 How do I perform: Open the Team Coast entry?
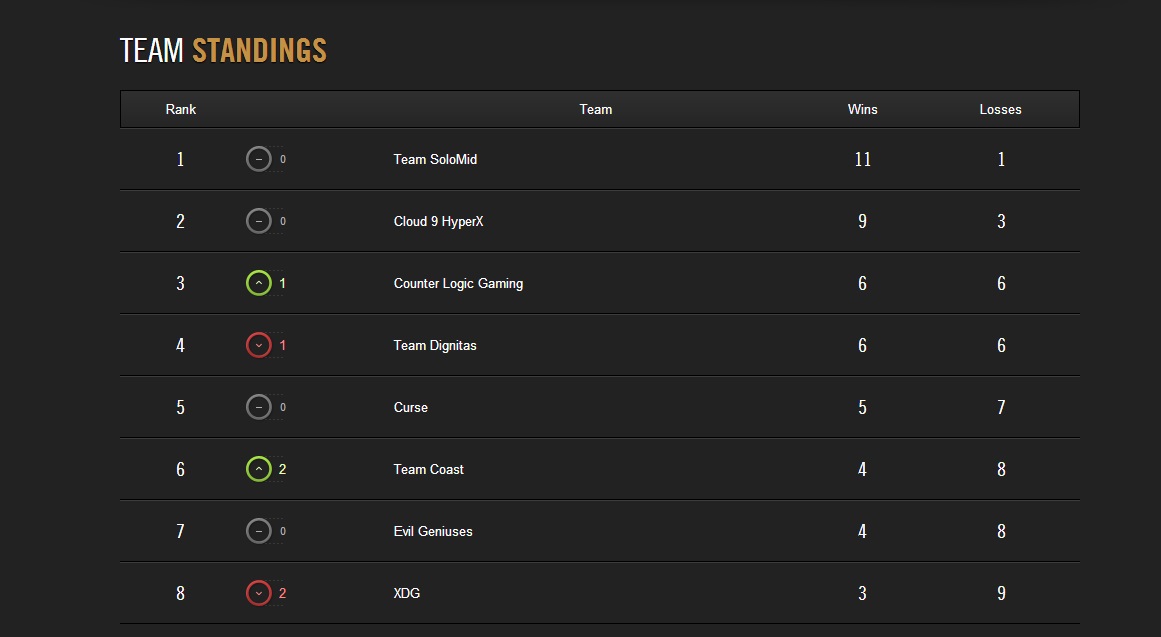(429, 470)
